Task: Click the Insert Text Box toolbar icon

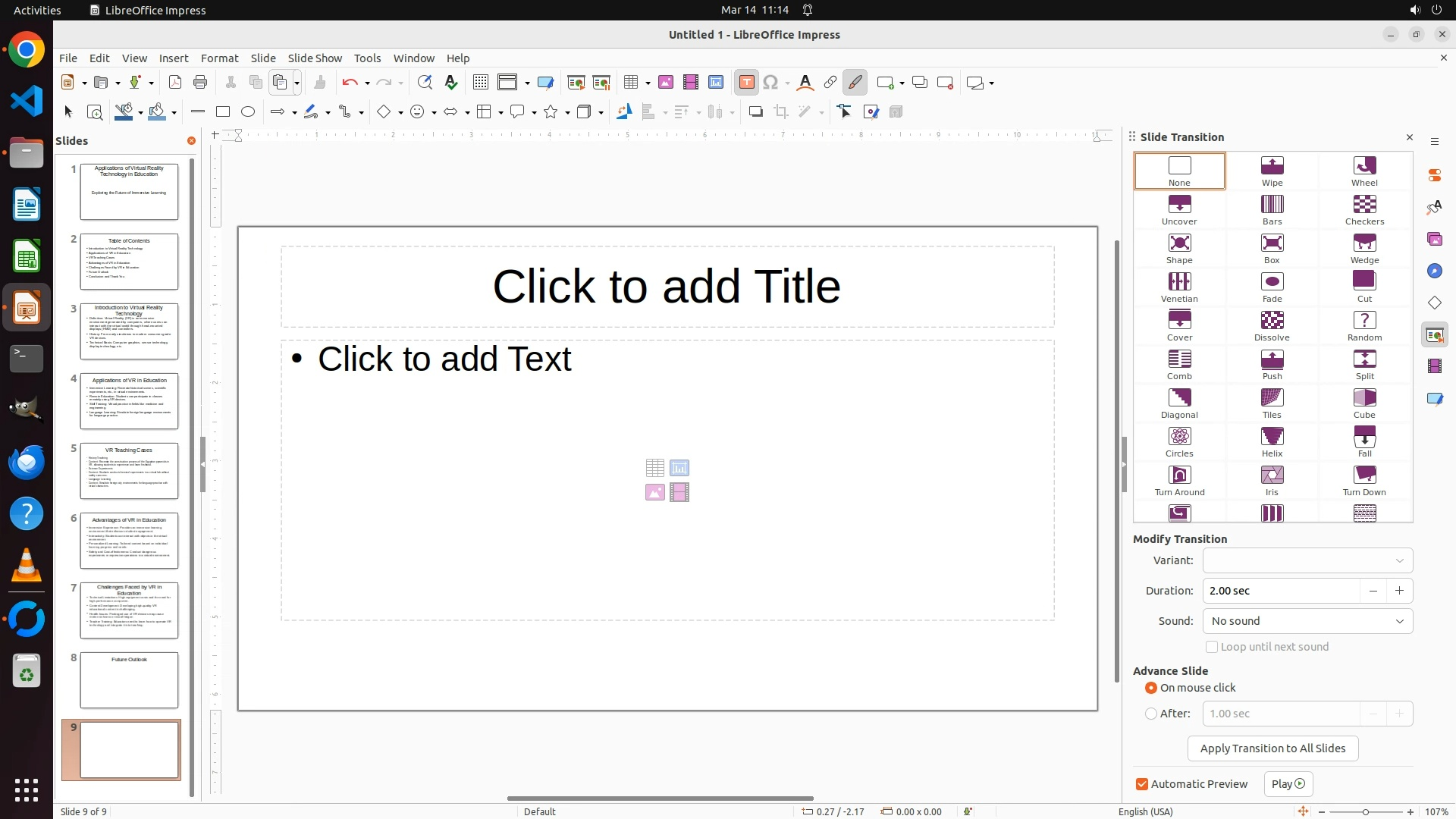Action: coord(746,83)
